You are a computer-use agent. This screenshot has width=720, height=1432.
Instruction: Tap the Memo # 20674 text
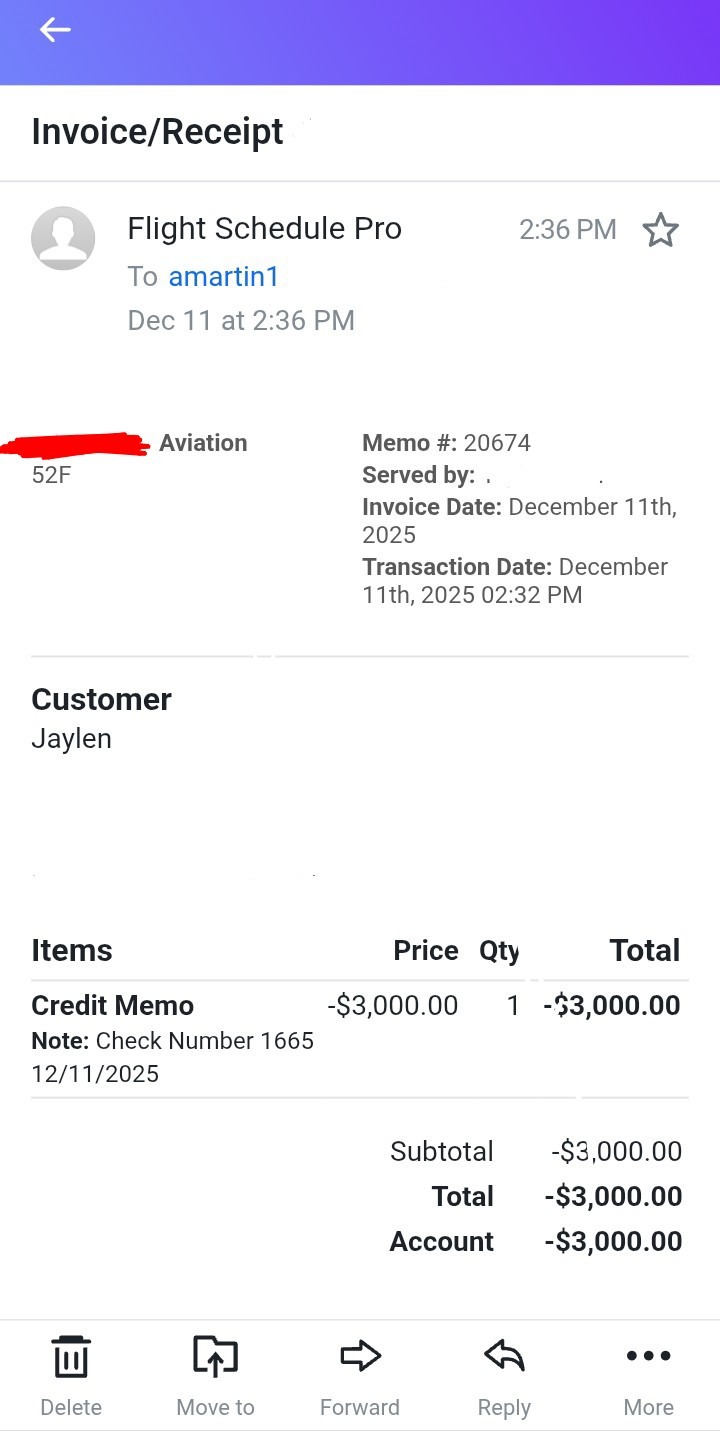(446, 443)
